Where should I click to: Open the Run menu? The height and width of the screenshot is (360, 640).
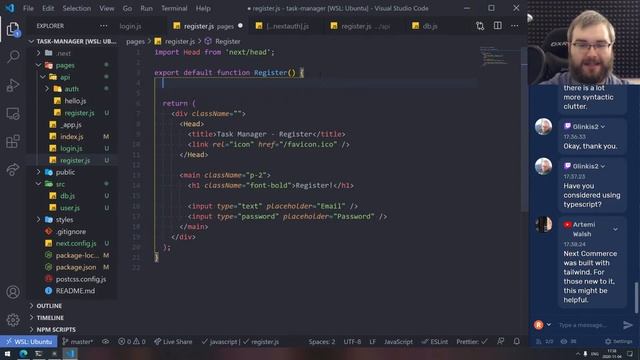[x=146, y=8]
